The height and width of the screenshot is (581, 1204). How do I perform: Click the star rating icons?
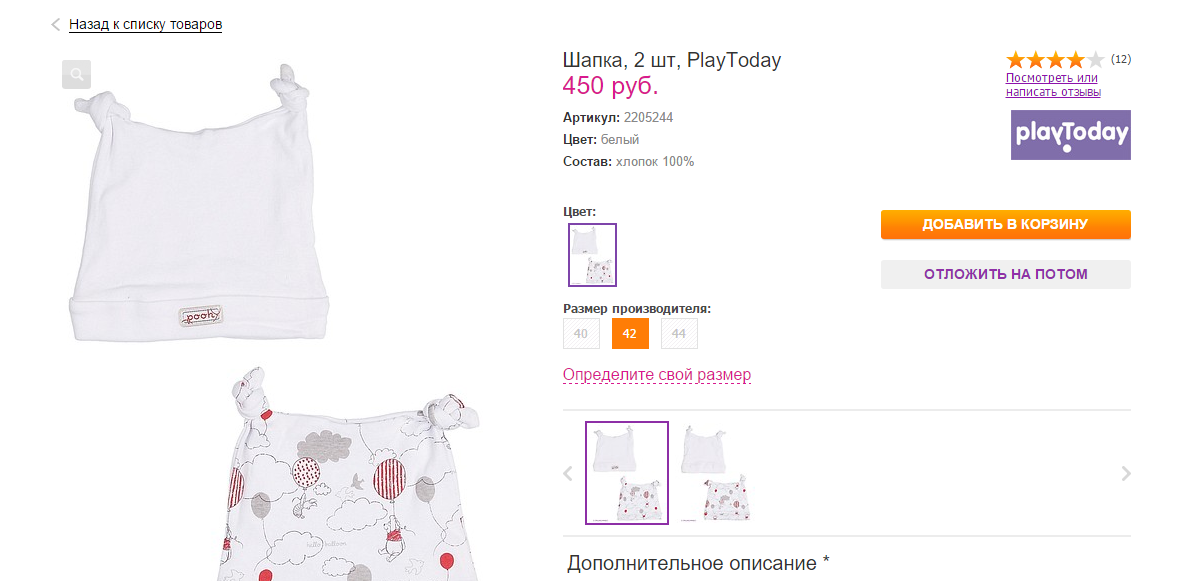(1055, 59)
